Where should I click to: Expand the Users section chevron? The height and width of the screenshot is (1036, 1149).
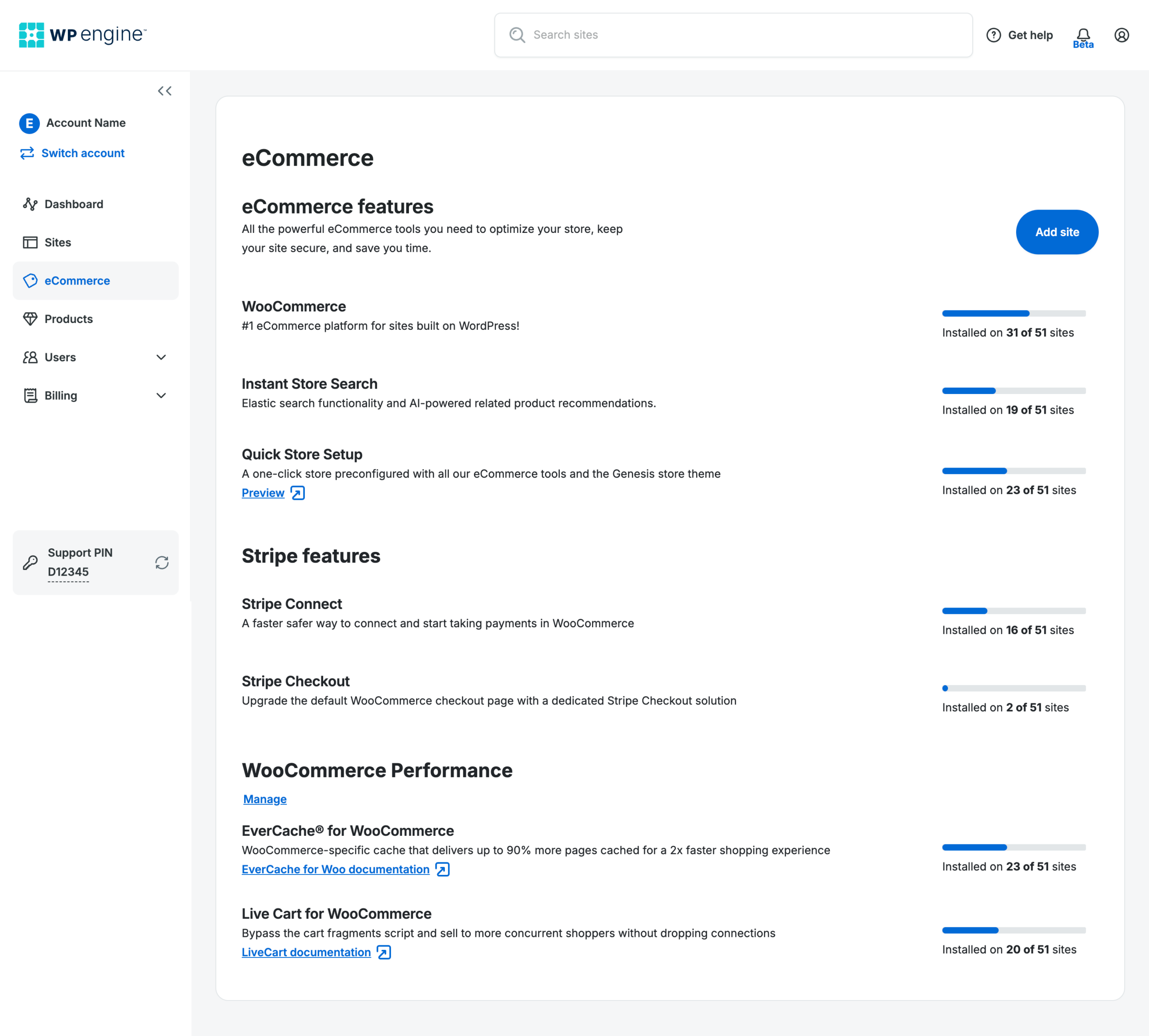(x=161, y=357)
